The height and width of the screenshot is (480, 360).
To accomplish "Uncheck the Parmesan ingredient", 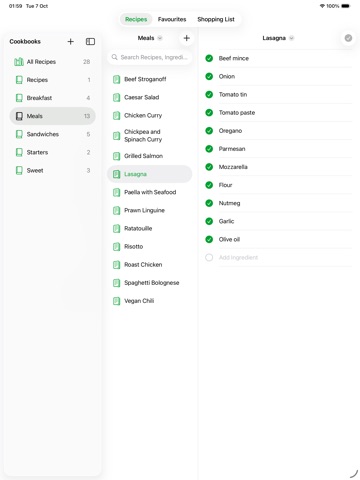I will pyautogui.click(x=209, y=149).
